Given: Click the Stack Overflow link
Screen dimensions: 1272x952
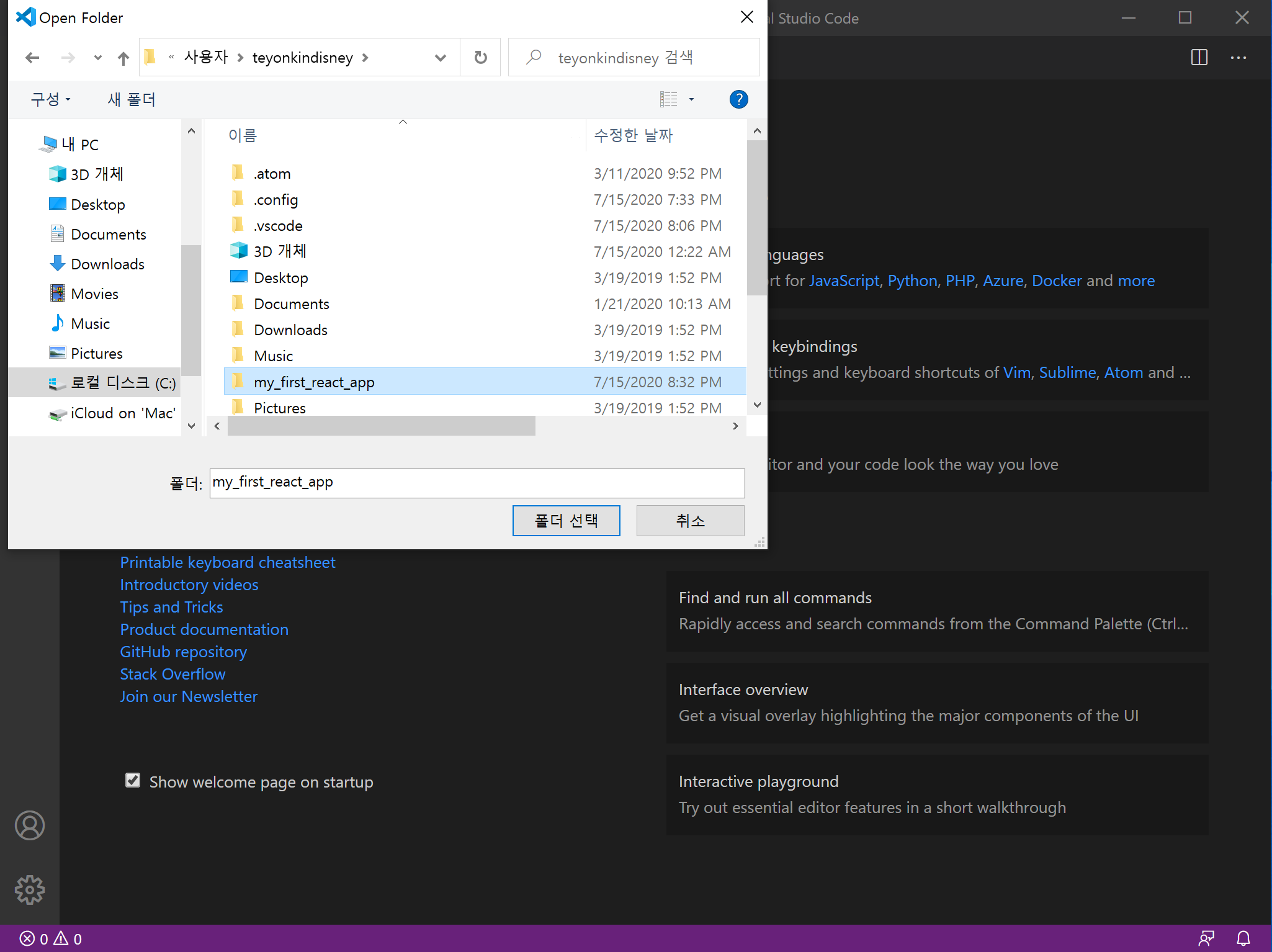Looking at the screenshot, I should (x=172, y=673).
